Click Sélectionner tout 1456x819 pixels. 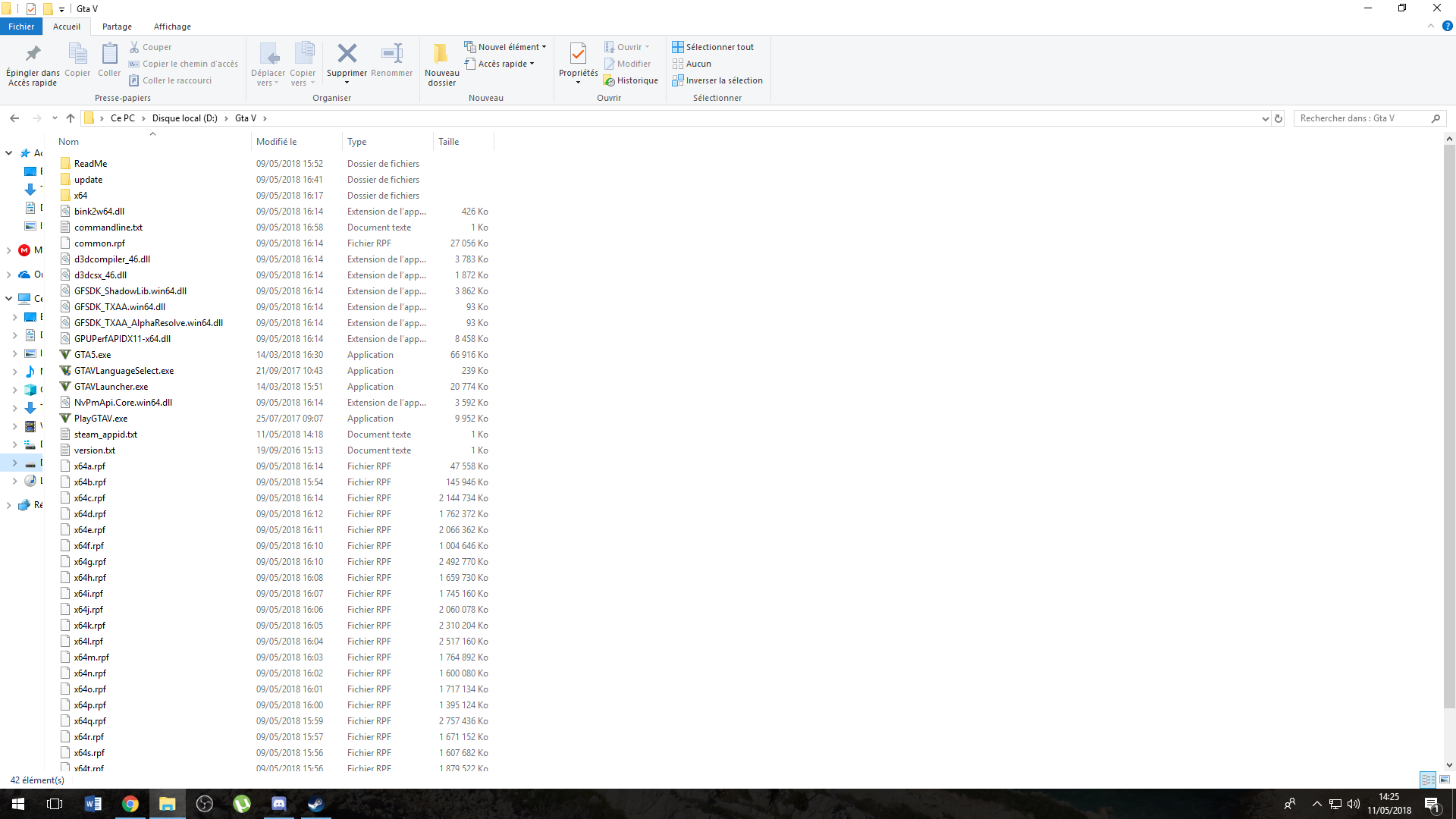(x=713, y=47)
